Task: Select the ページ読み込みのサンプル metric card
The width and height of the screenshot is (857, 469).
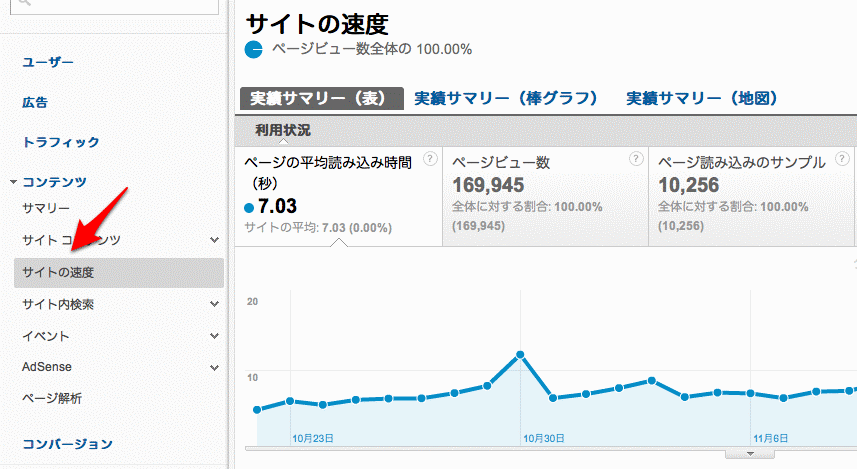Action: (752, 196)
